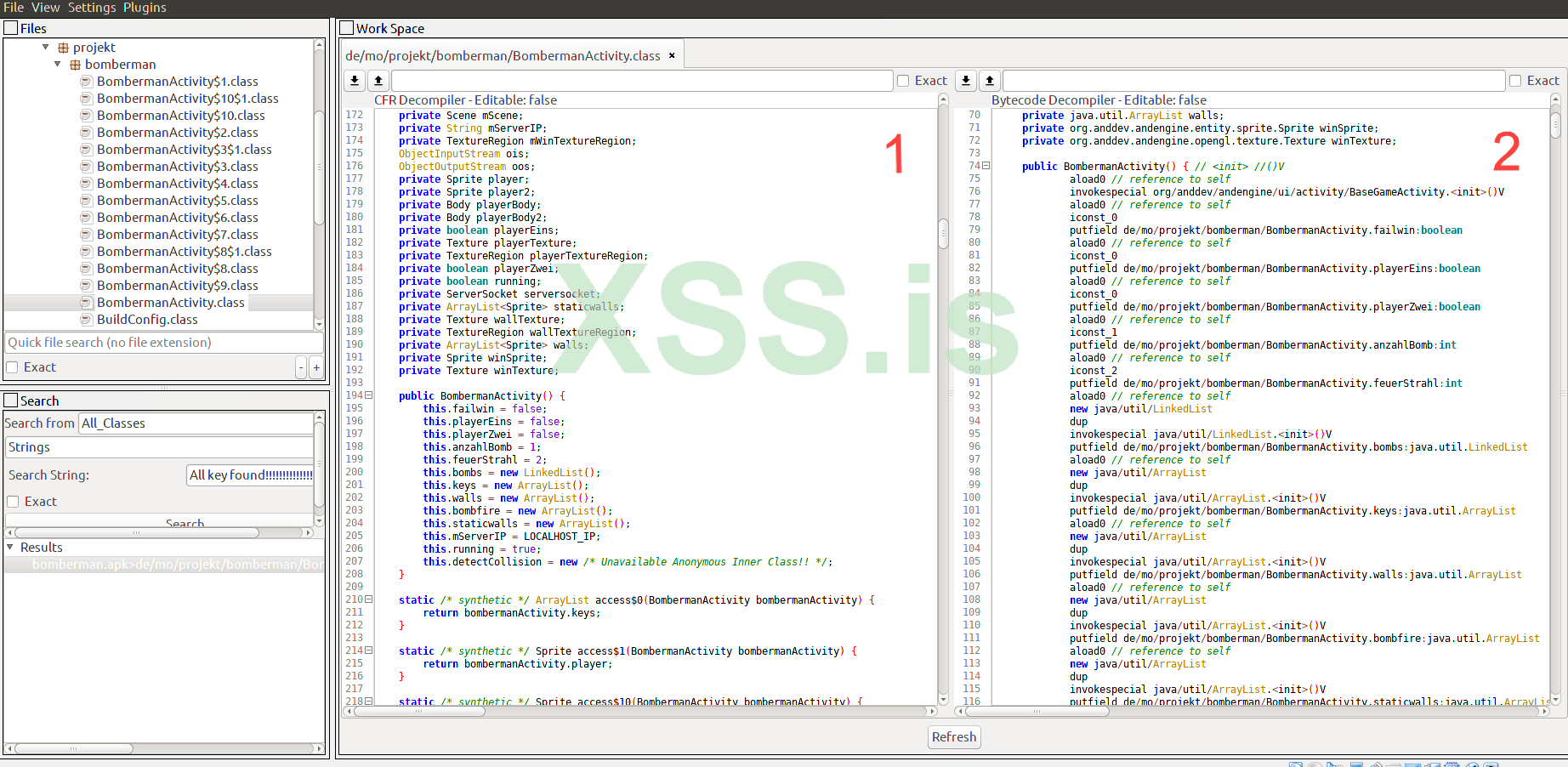The width and height of the screenshot is (1568, 767).
Task: Click the Search String input field
Action: point(250,475)
